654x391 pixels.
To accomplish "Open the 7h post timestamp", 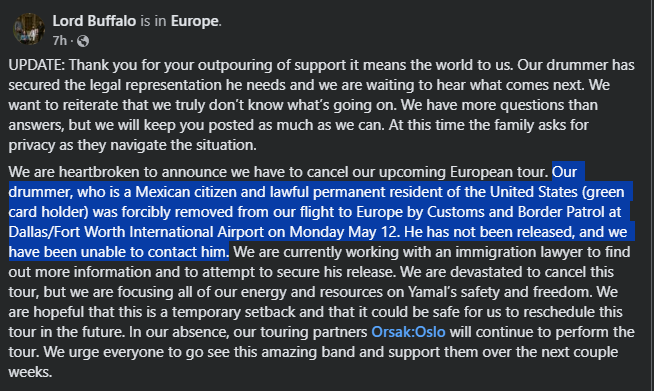I will coord(60,40).
